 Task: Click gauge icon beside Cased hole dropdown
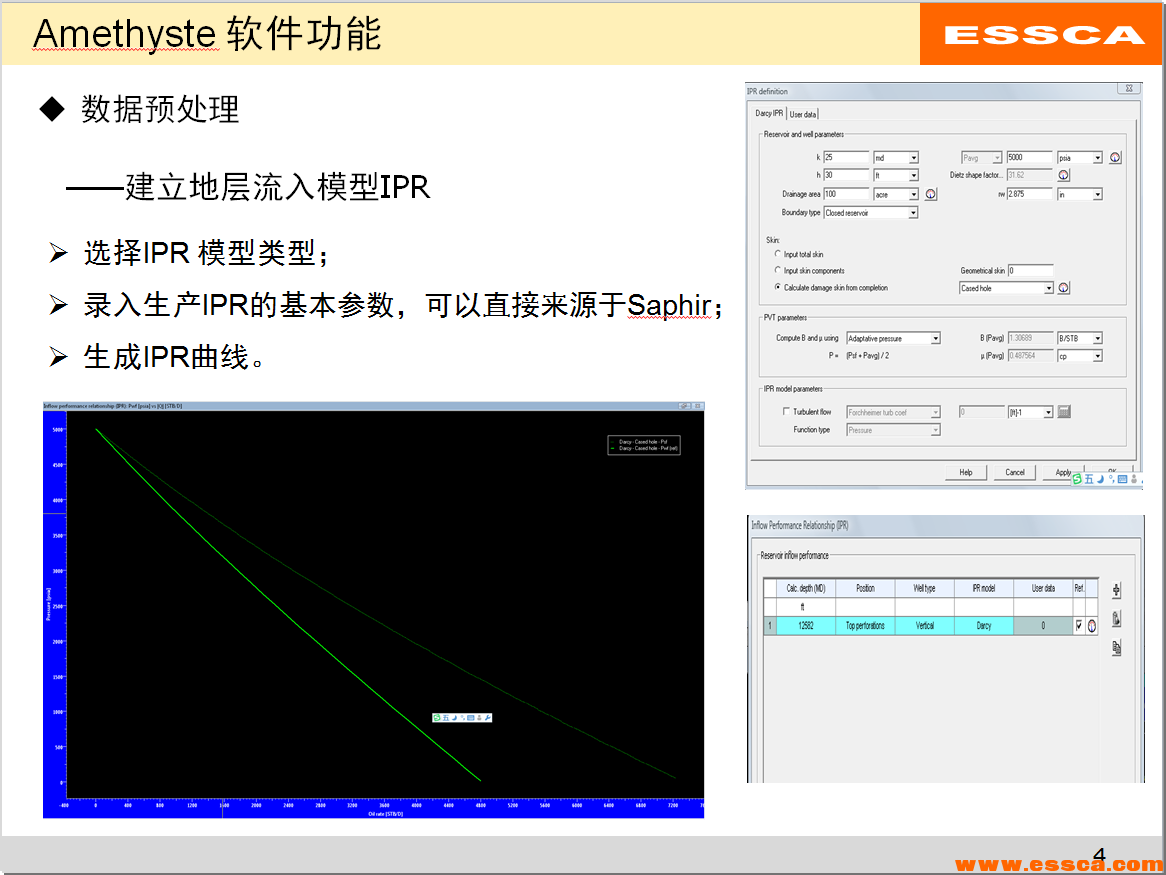pyautogui.click(x=1064, y=288)
